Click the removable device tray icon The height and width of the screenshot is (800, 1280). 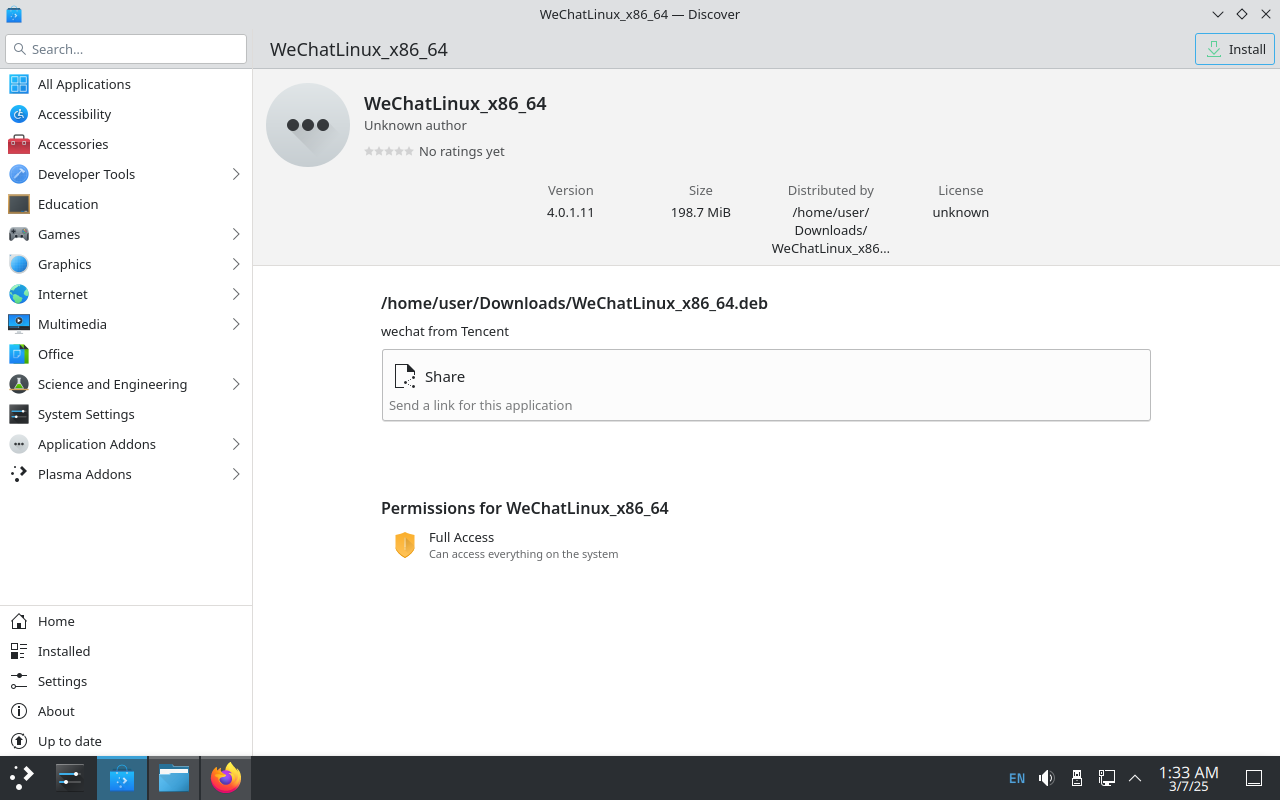(x=1077, y=777)
